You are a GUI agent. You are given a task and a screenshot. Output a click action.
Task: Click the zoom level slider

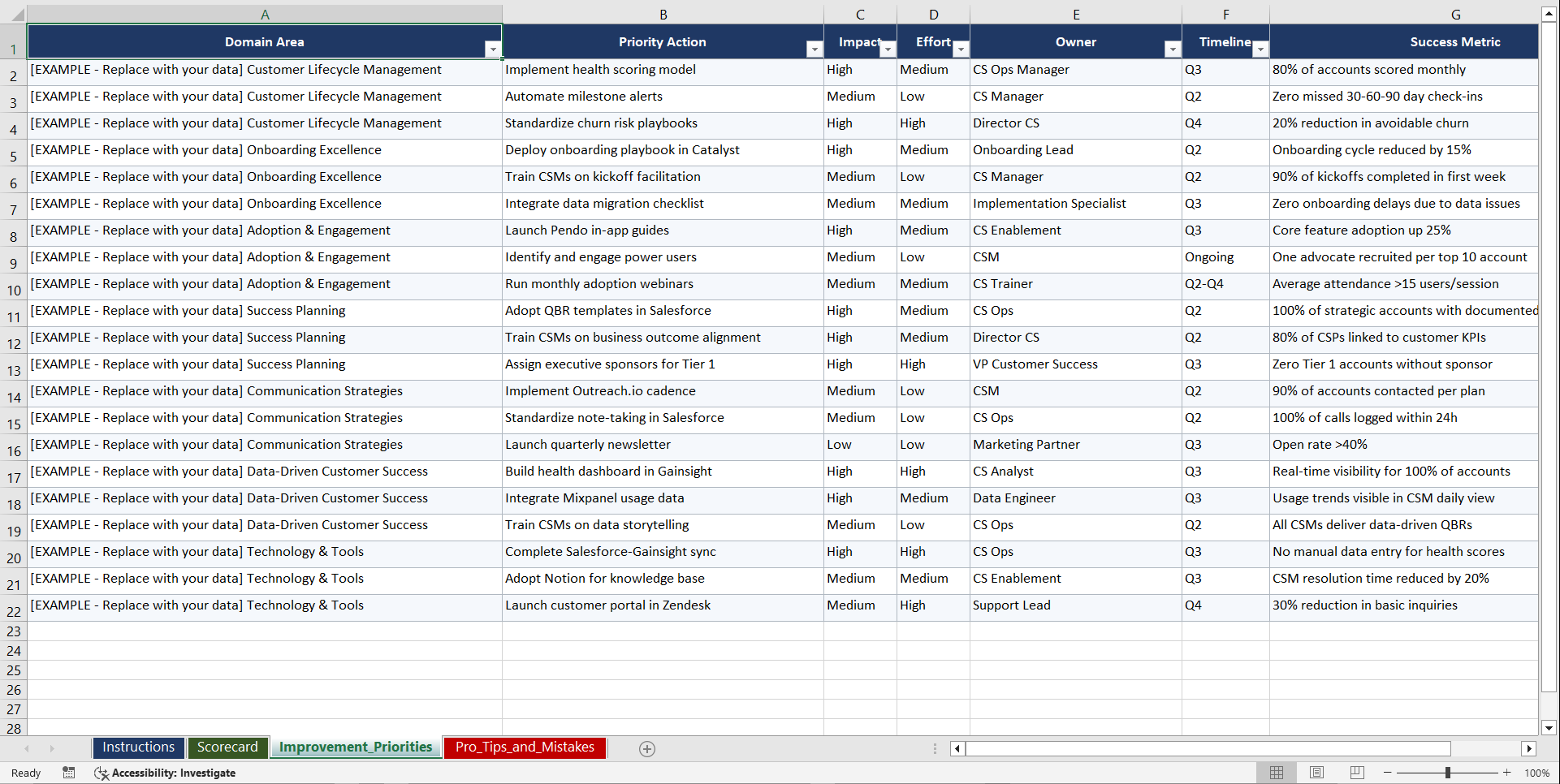1447,773
